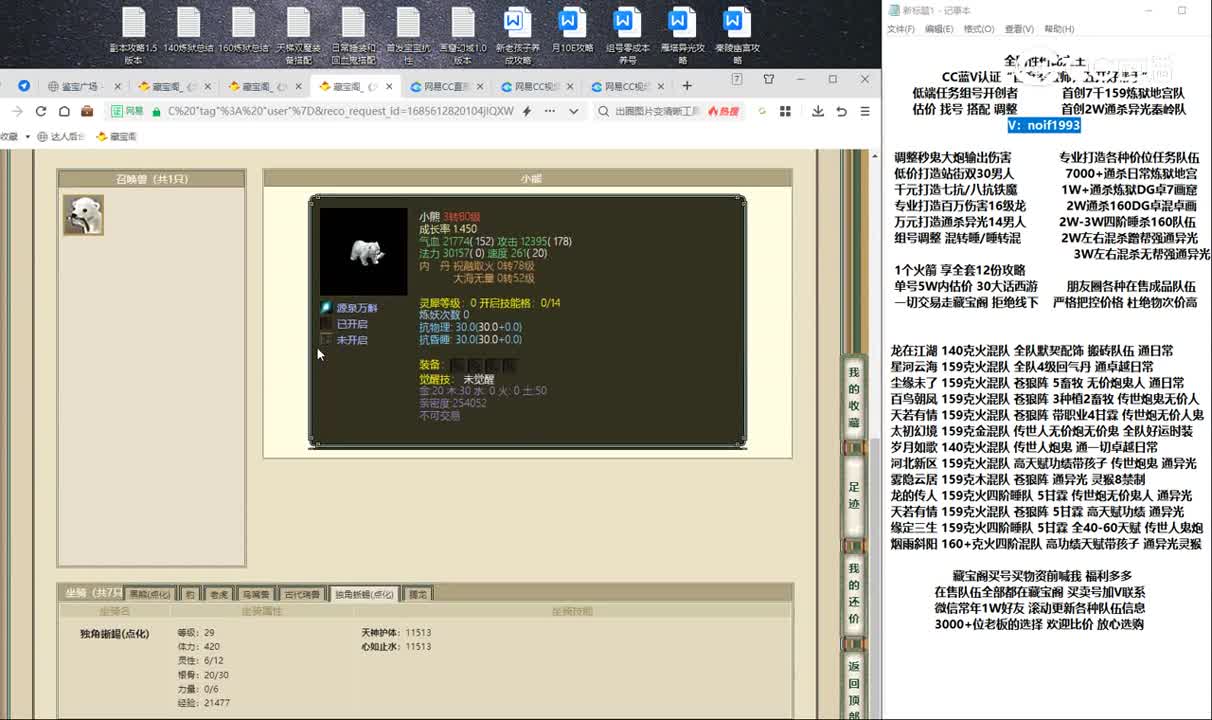The height and width of the screenshot is (720, 1212).
Task: Switch to first 网易CC直播 browser tab
Action: click(x=445, y=86)
